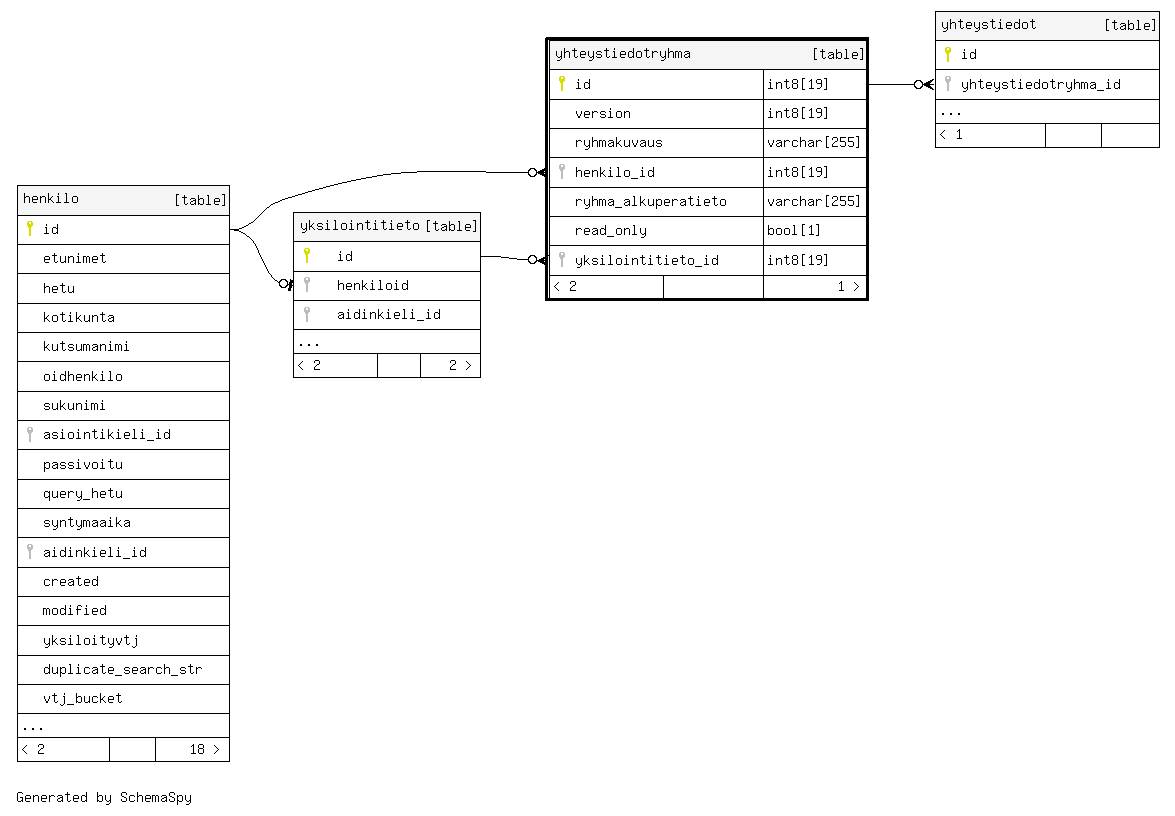
Task: Click the Generated by SchemaSpy footer text
Action: click(x=104, y=797)
